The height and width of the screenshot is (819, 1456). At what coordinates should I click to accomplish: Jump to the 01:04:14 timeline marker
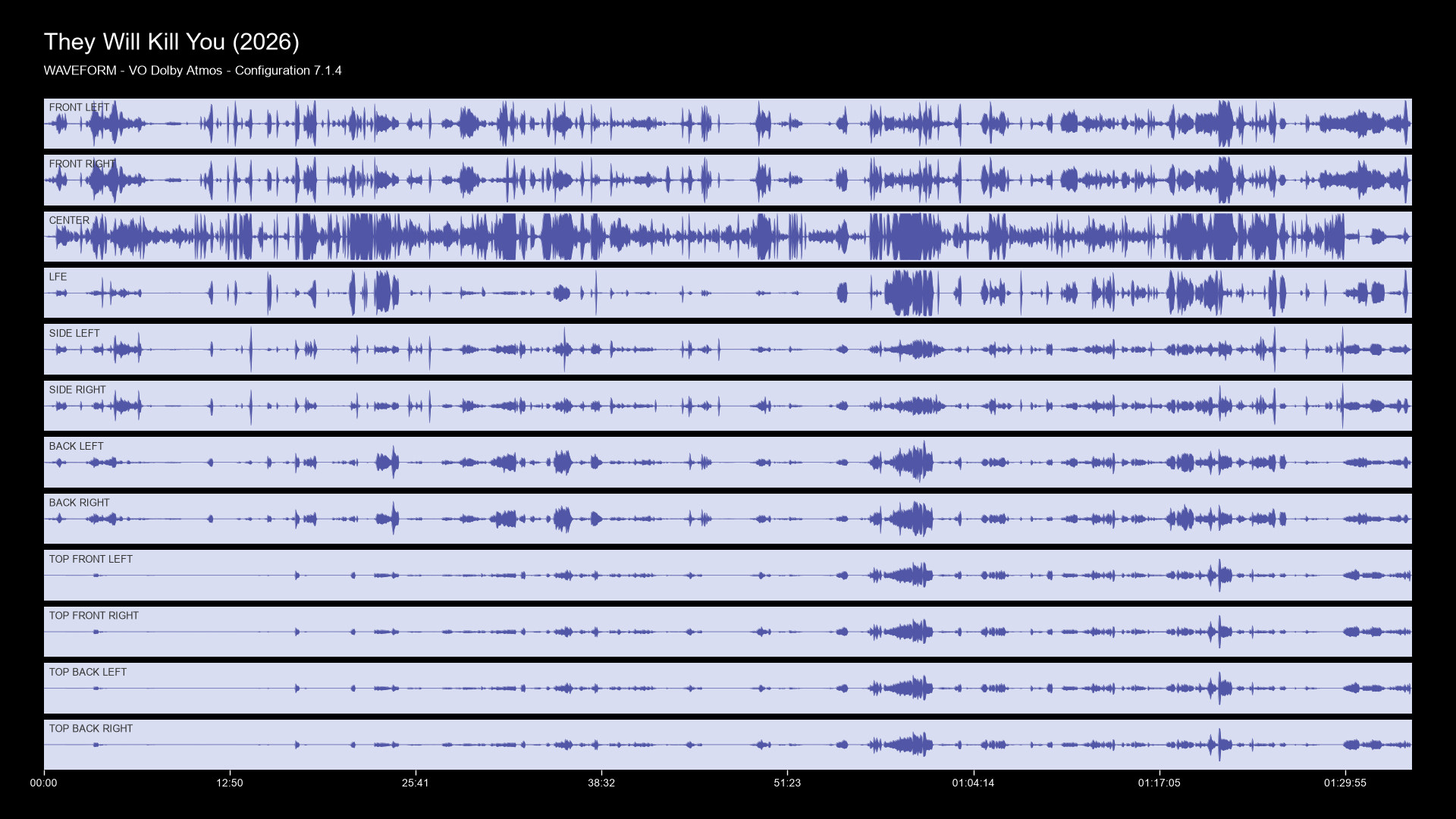[x=974, y=783]
